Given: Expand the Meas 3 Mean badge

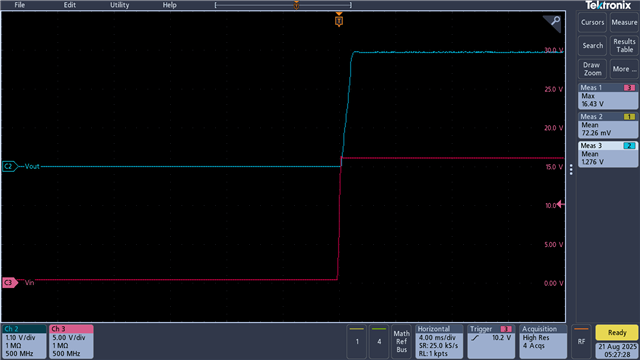Looking at the screenshot, I should (x=608, y=154).
